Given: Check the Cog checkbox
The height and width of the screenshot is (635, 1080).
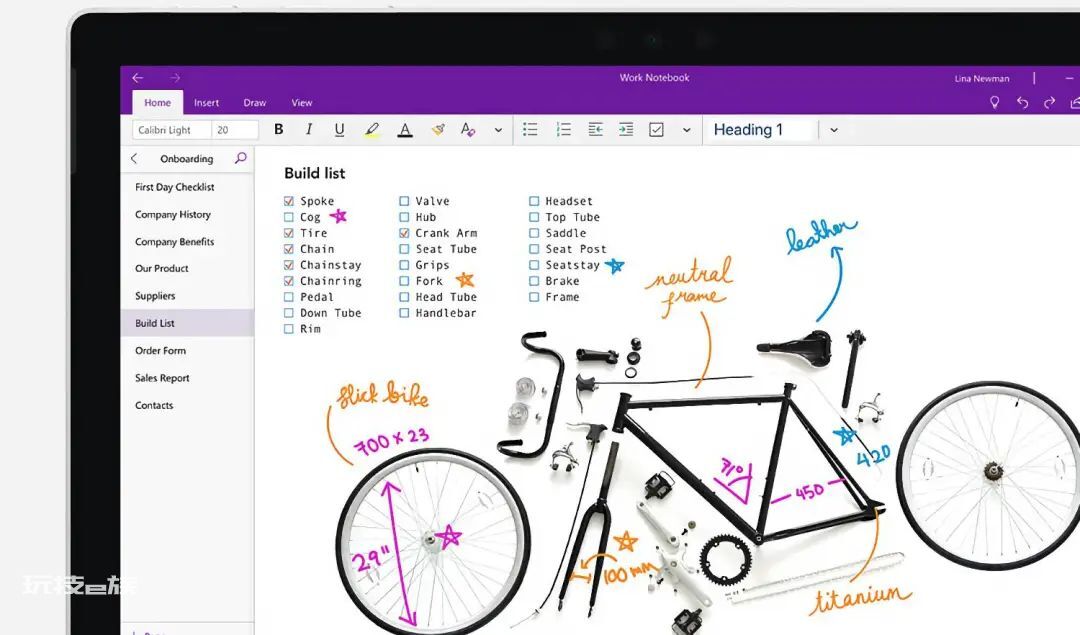Looking at the screenshot, I should point(289,217).
